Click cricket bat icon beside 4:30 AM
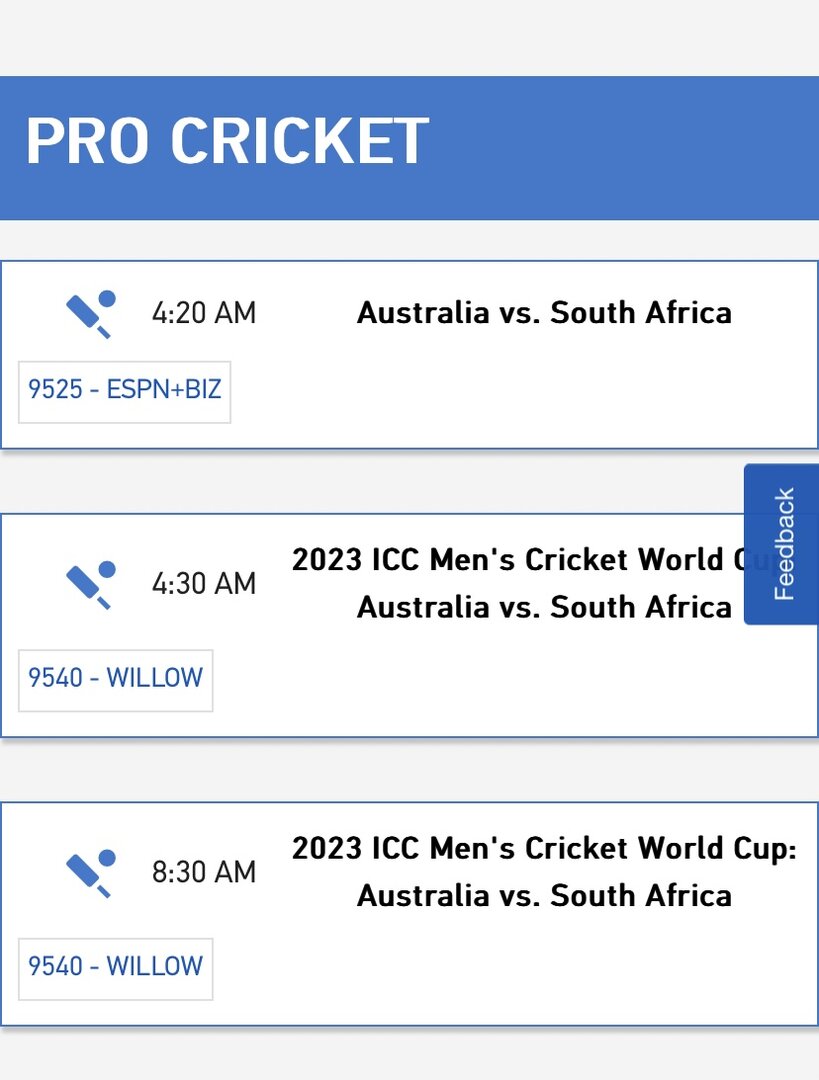This screenshot has height=1080, width=819. click(x=91, y=585)
